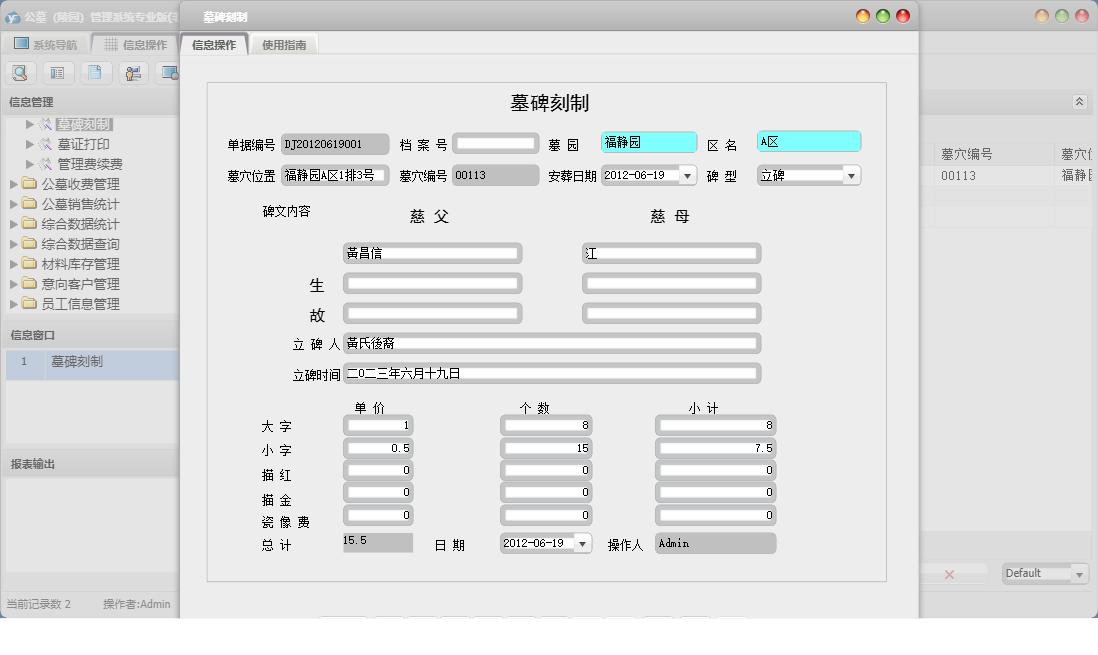The width and height of the screenshot is (1098, 655).
Task: Open the 安葬日期 date dropdown
Action: tap(687, 176)
